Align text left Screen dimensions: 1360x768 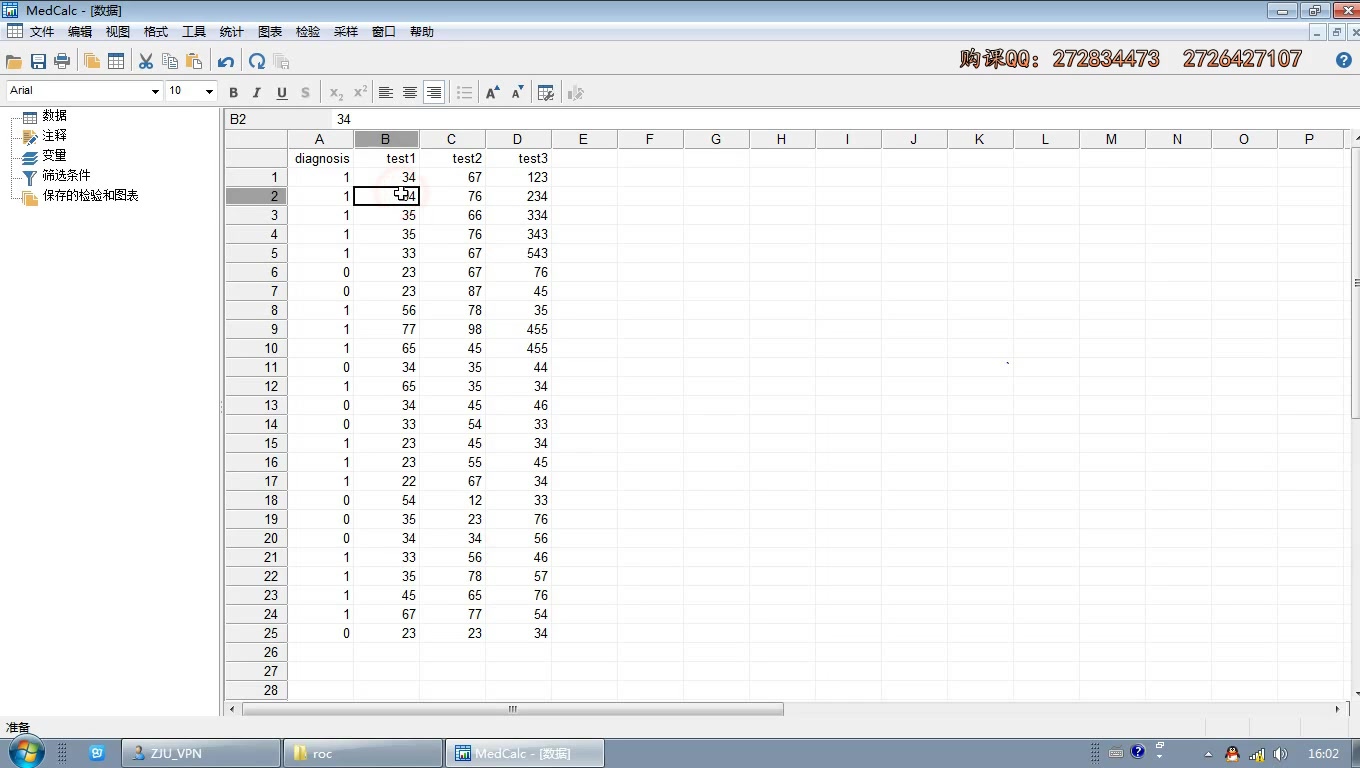click(x=386, y=93)
